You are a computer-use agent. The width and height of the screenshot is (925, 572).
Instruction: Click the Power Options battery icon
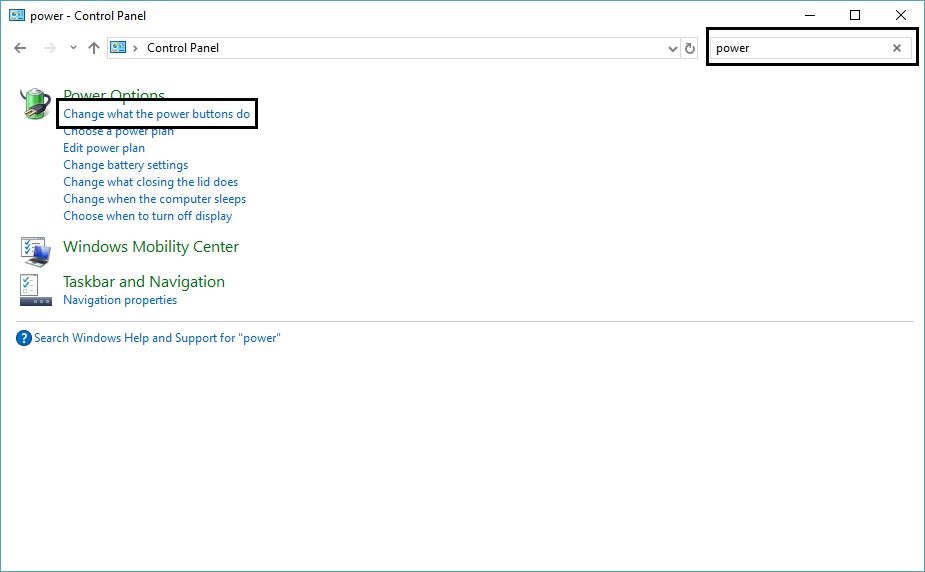click(x=35, y=104)
